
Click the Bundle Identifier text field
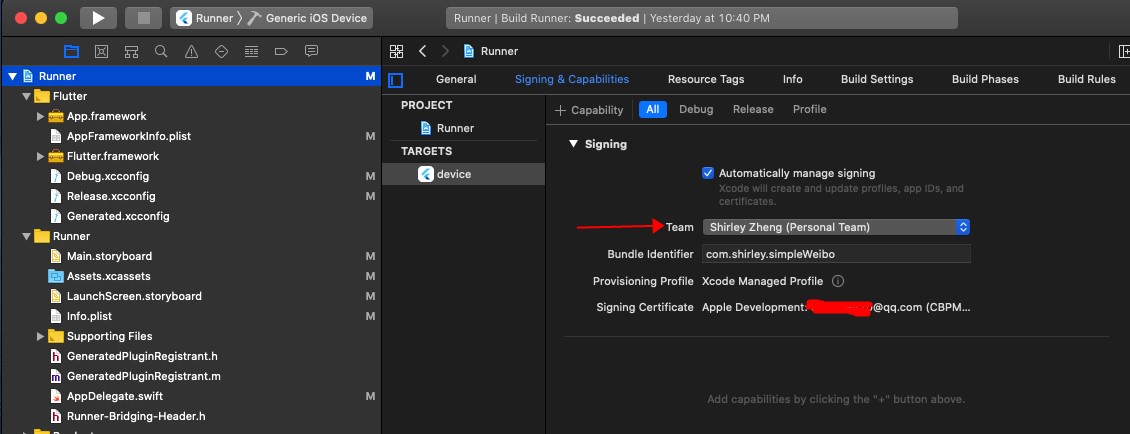click(836, 254)
